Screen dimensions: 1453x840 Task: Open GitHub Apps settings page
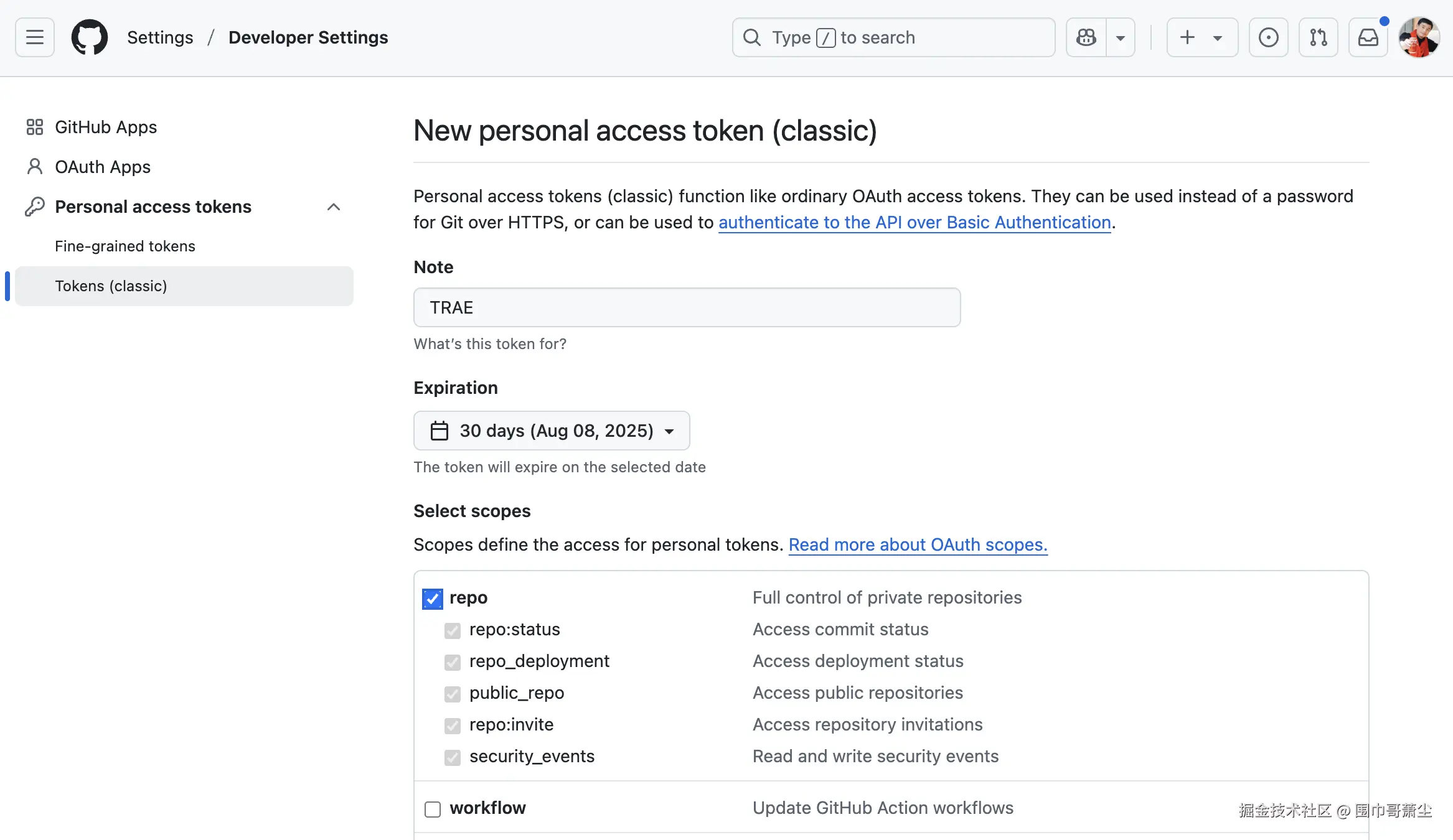(106, 127)
